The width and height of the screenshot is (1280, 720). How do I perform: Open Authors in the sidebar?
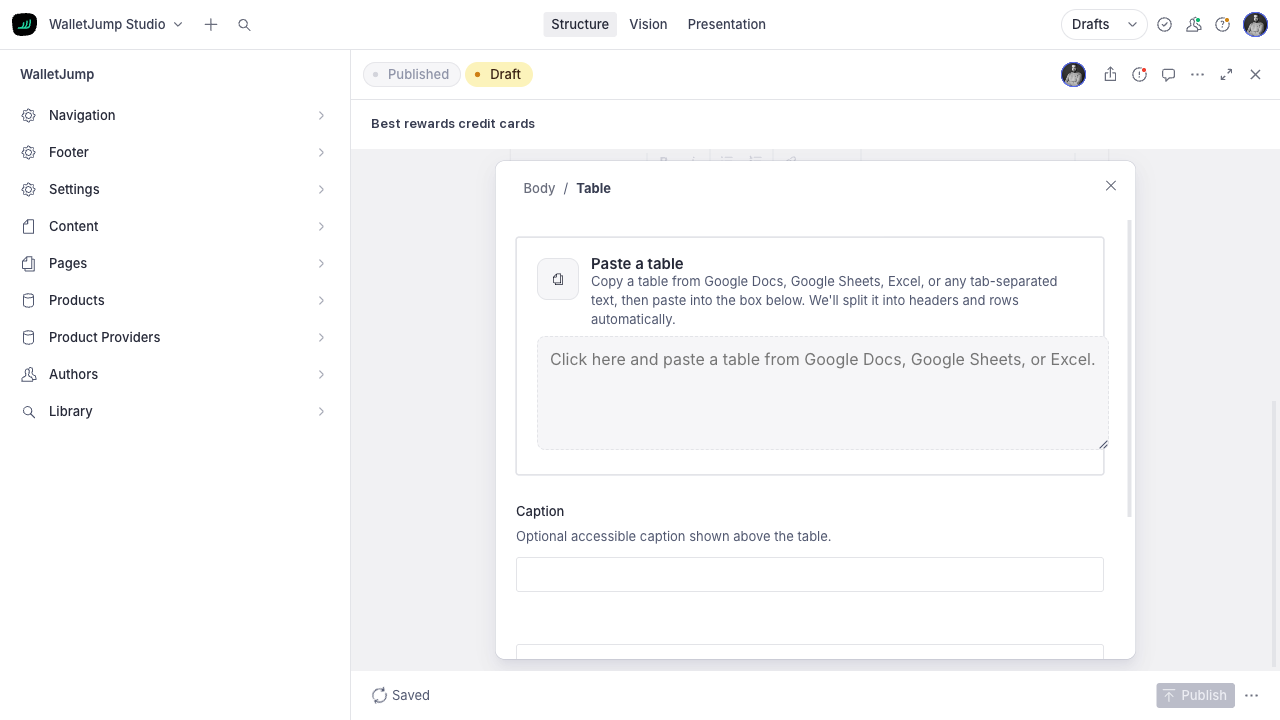(x=175, y=374)
